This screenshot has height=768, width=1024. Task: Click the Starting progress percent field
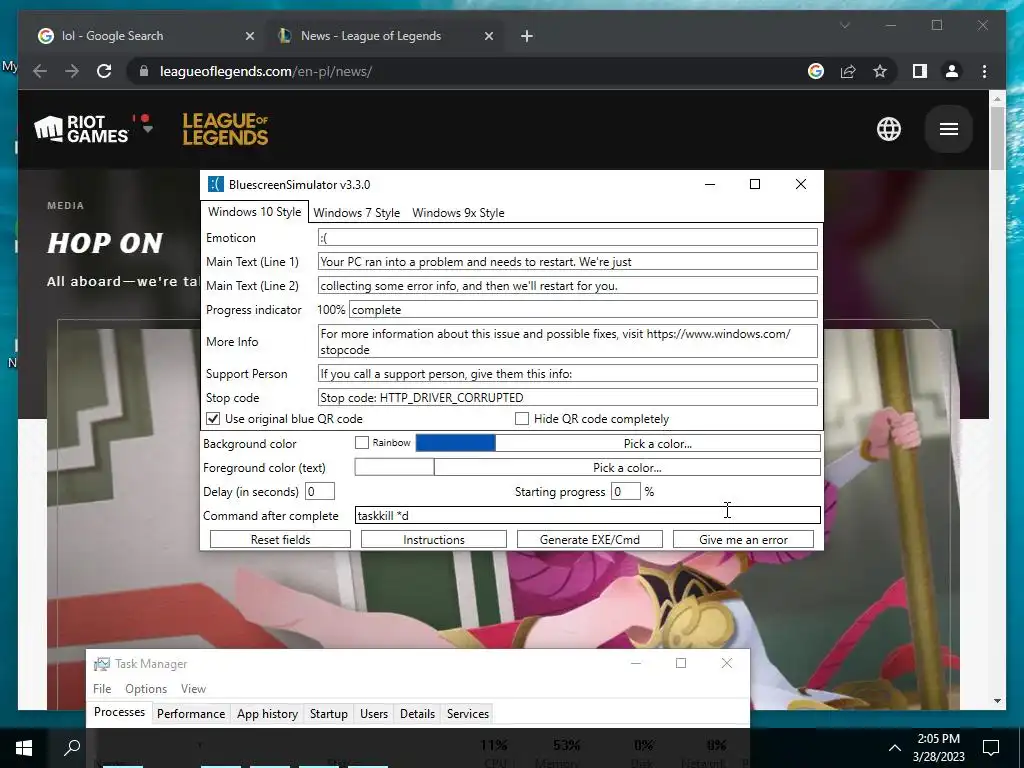(x=626, y=491)
